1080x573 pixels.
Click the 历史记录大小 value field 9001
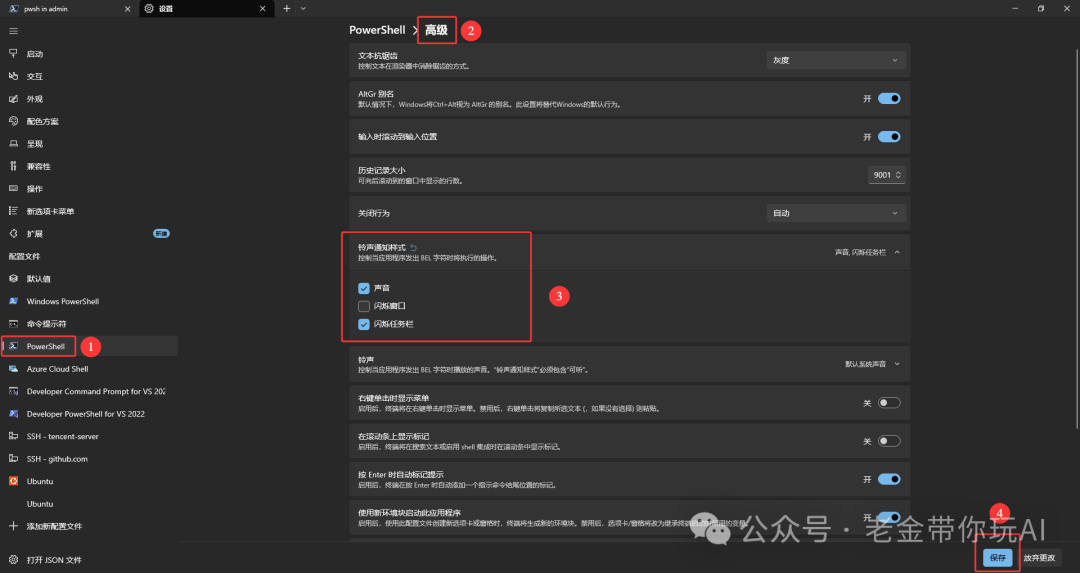point(881,175)
